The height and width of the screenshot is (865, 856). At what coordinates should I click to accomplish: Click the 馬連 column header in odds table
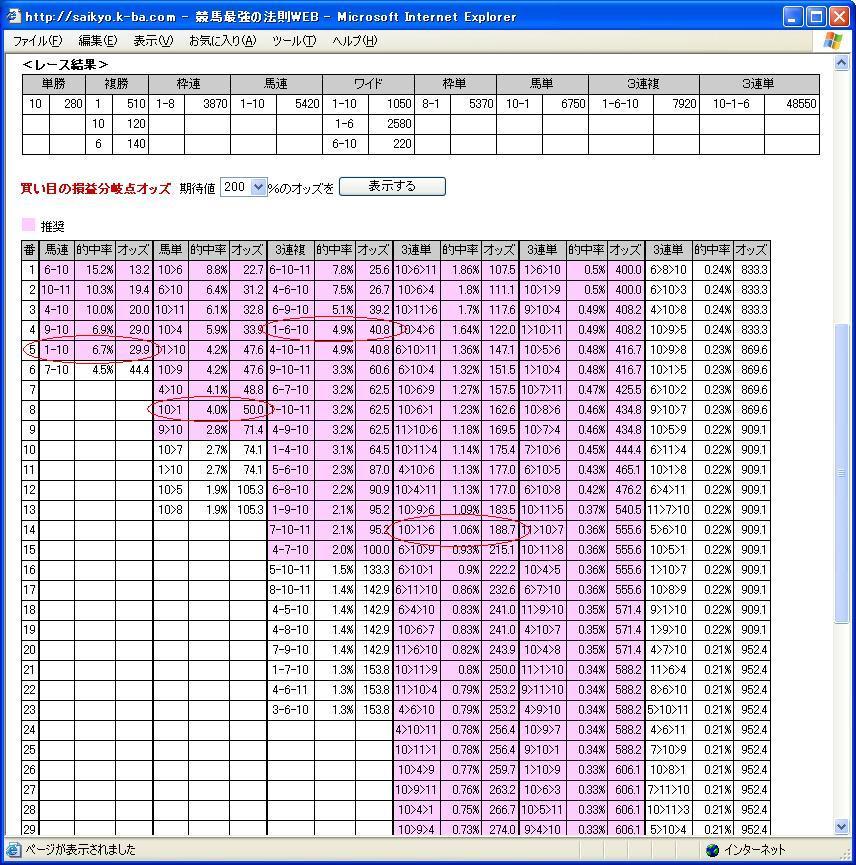pyautogui.click(x=56, y=250)
